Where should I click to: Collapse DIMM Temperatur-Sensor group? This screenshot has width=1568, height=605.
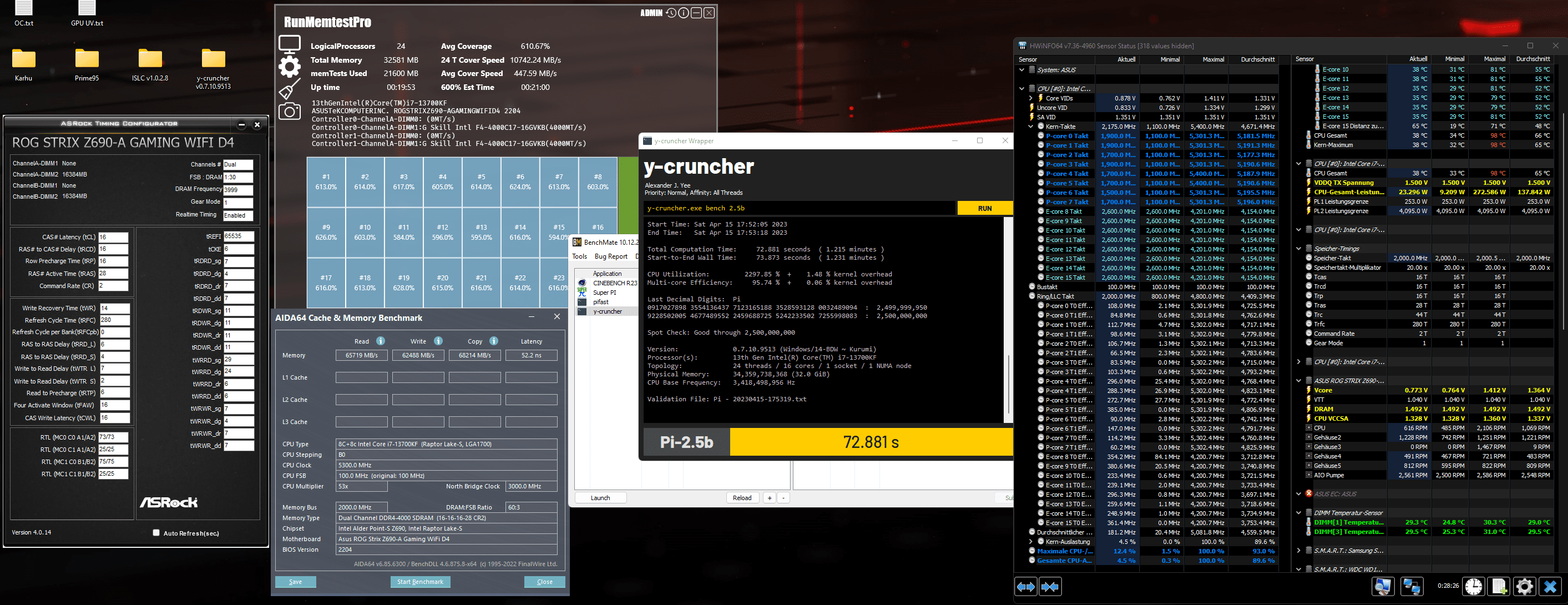(1298, 512)
